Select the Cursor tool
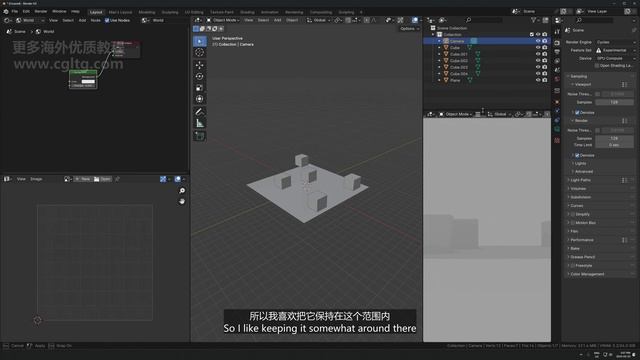Viewport: 640px width, 360px height. click(200, 53)
